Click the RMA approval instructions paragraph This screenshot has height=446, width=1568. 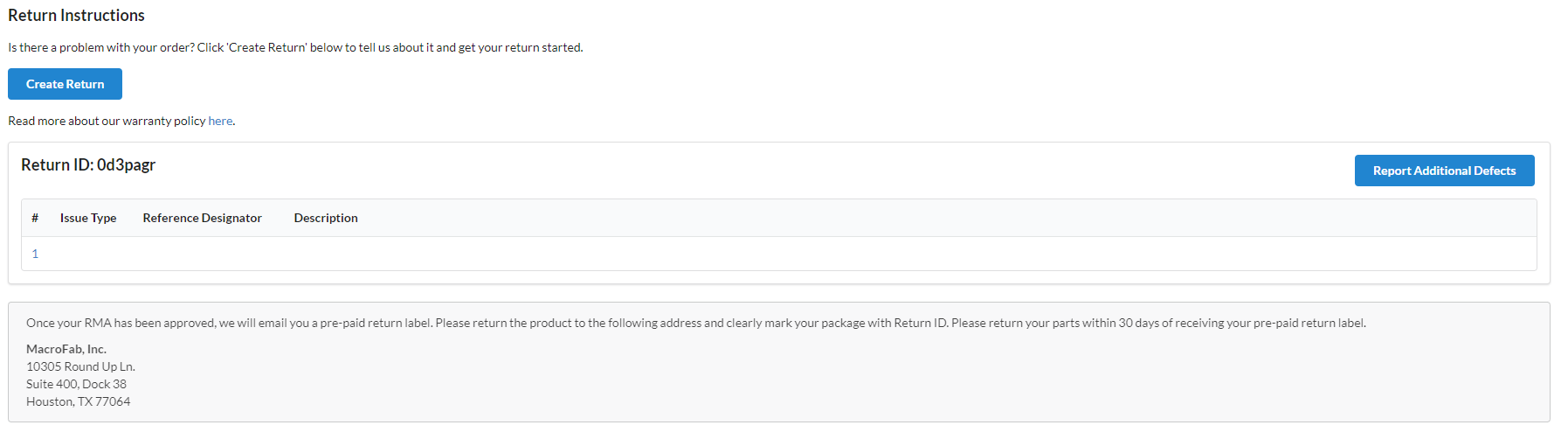click(x=696, y=323)
